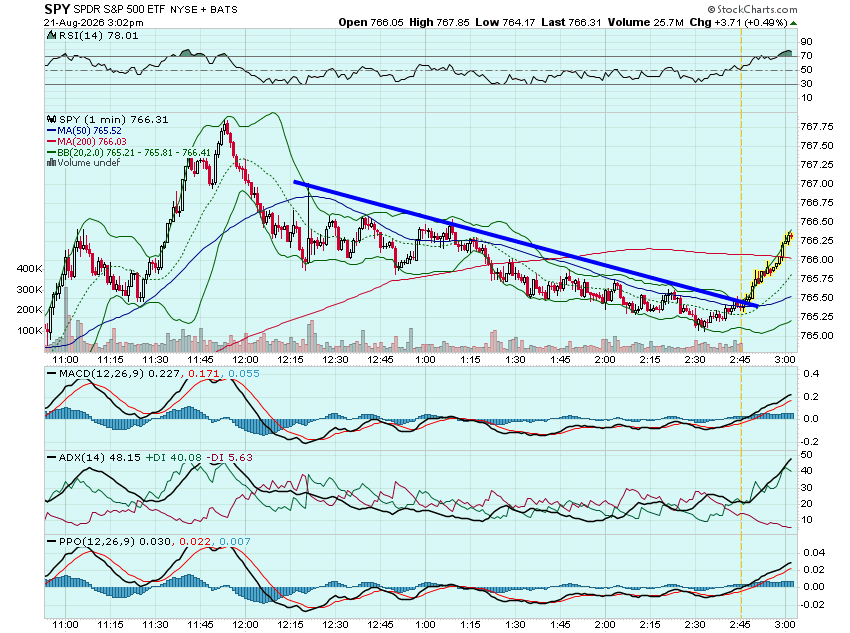Click the Volume undef legend text
The width and height of the screenshot is (850, 633).
click(88, 163)
